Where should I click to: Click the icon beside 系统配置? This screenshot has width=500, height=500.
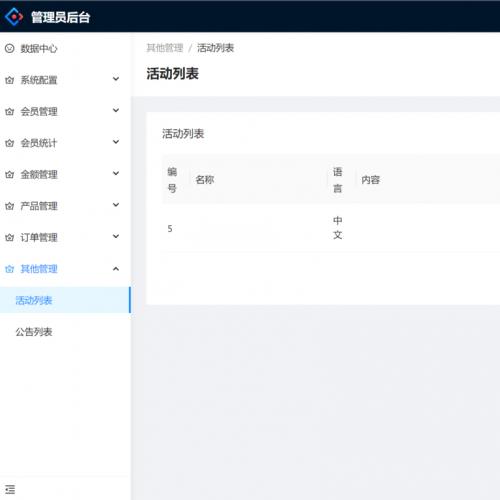(10, 80)
